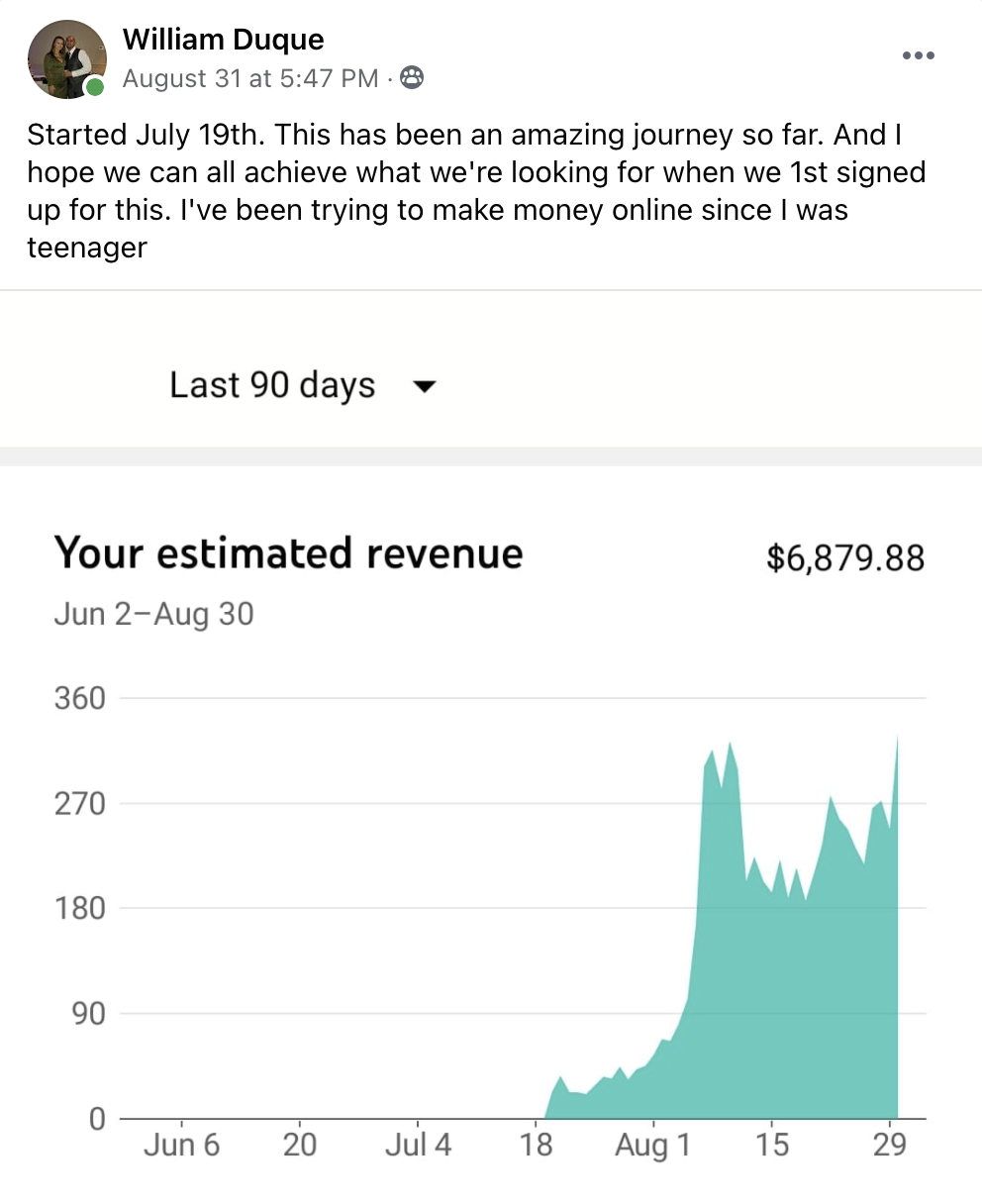Image resolution: width=982 pixels, height=1204 pixels.
Task: Expand the Last 90 days dropdown arrow
Action: tap(424, 386)
